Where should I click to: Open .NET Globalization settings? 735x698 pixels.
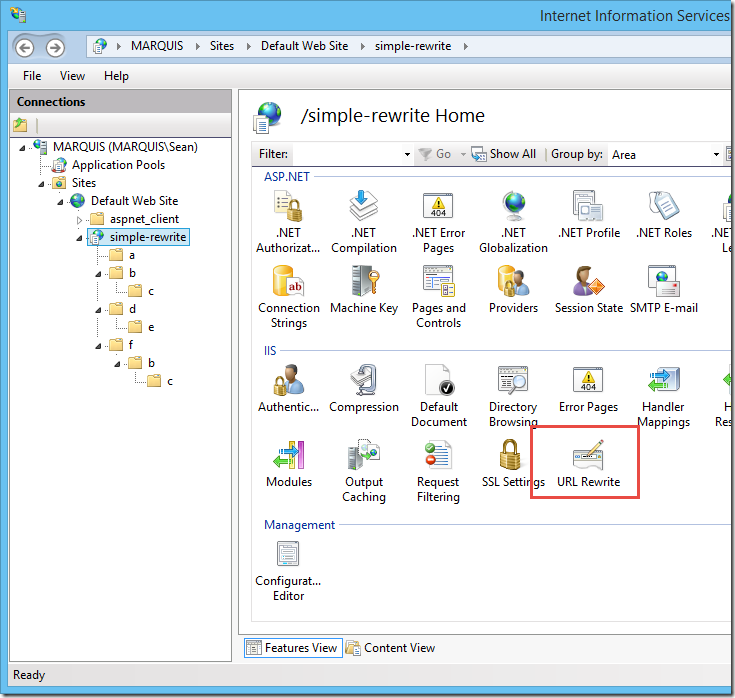click(513, 222)
